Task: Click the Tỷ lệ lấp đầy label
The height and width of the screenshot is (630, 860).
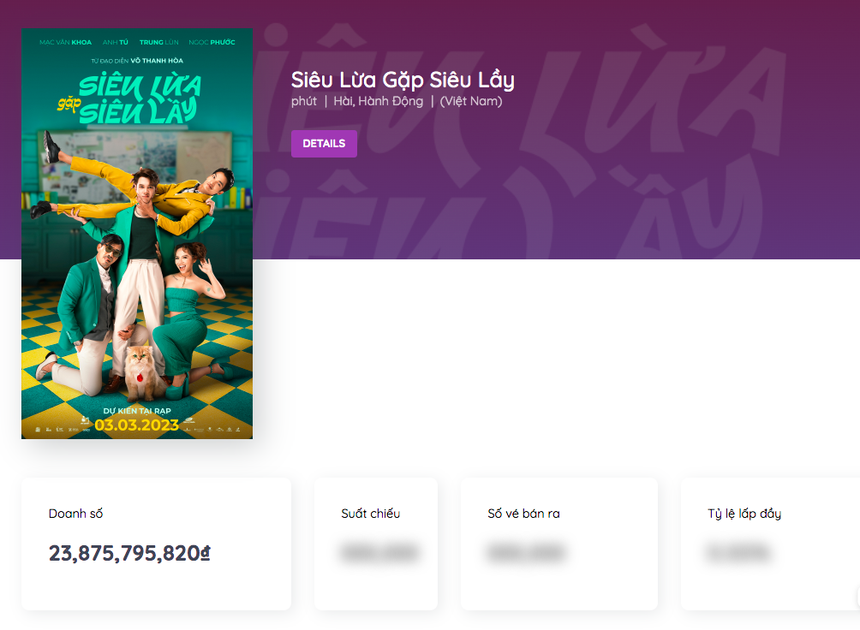Action: point(744,514)
